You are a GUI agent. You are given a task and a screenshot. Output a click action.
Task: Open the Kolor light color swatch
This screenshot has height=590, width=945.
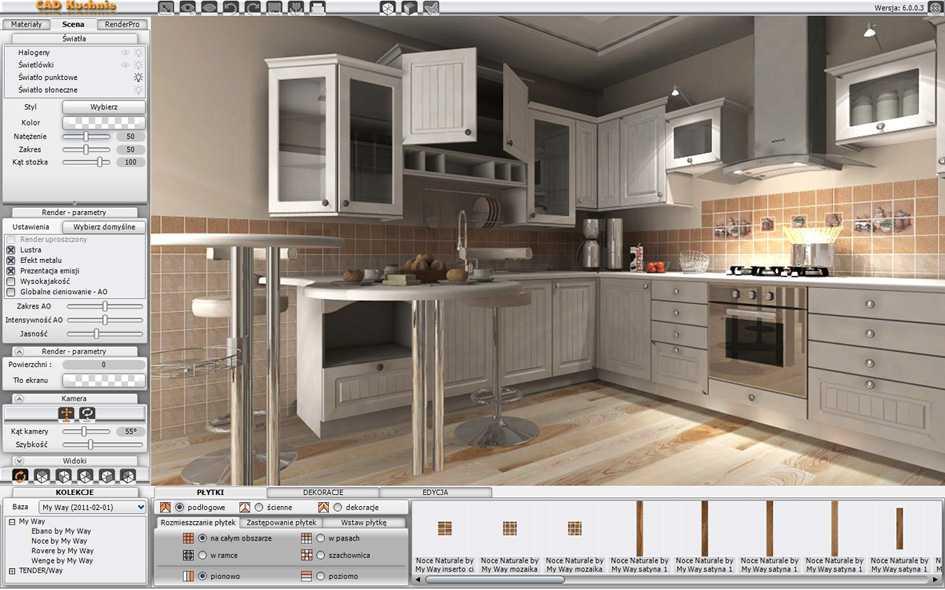104,122
